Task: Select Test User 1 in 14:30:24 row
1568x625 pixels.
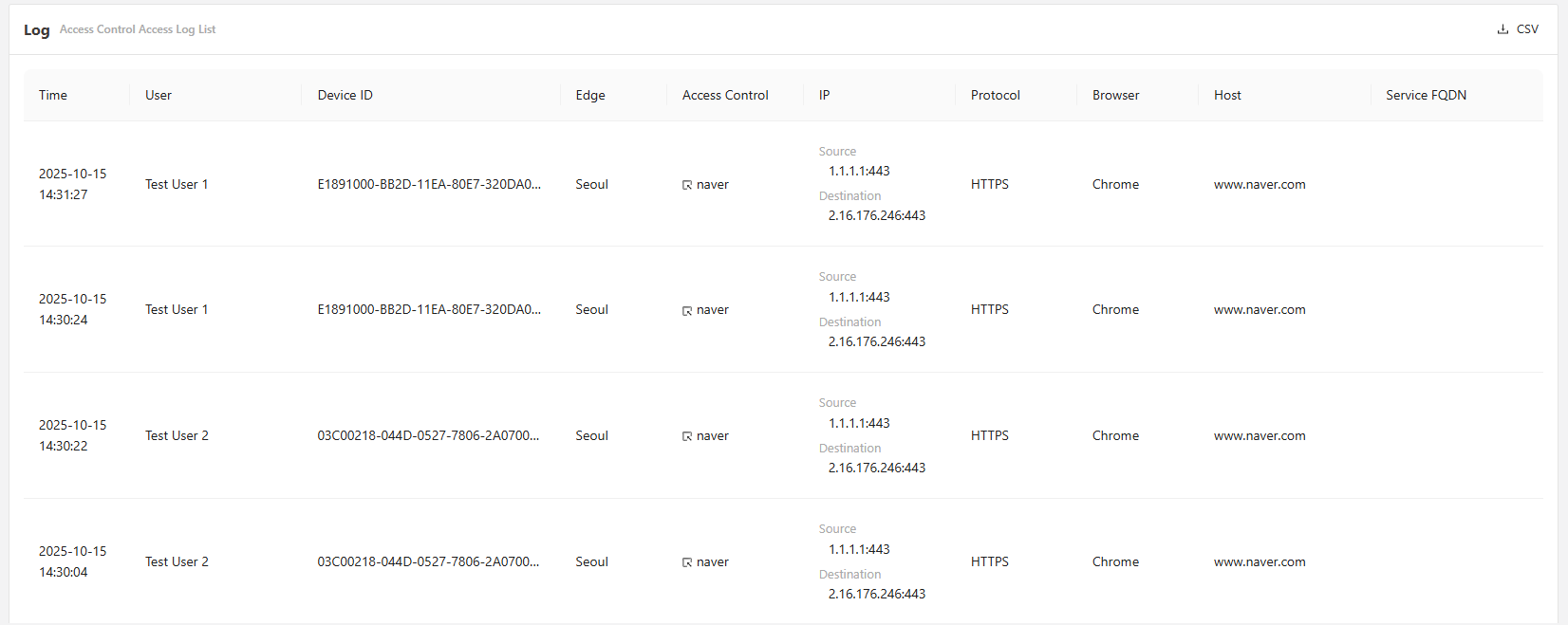Action: click(177, 309)
